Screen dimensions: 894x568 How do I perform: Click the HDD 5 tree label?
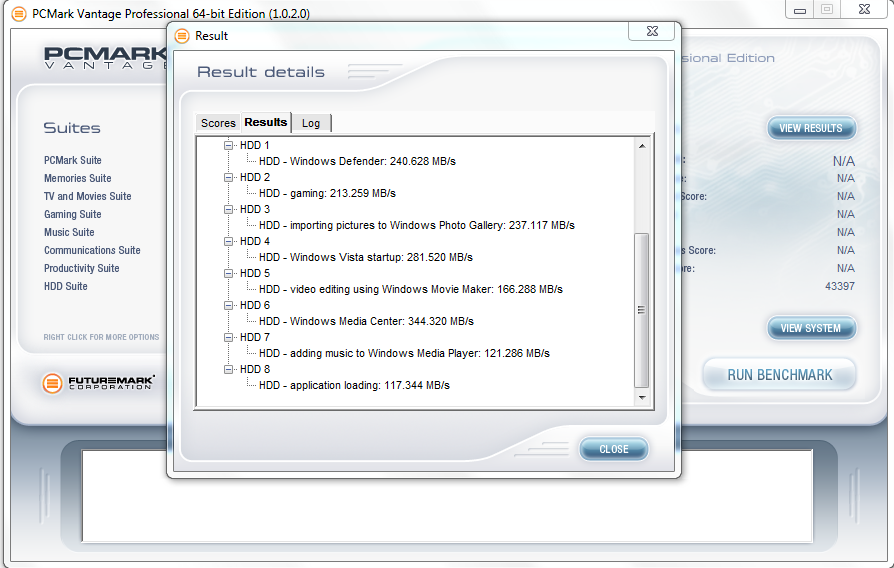coord(254,273)
